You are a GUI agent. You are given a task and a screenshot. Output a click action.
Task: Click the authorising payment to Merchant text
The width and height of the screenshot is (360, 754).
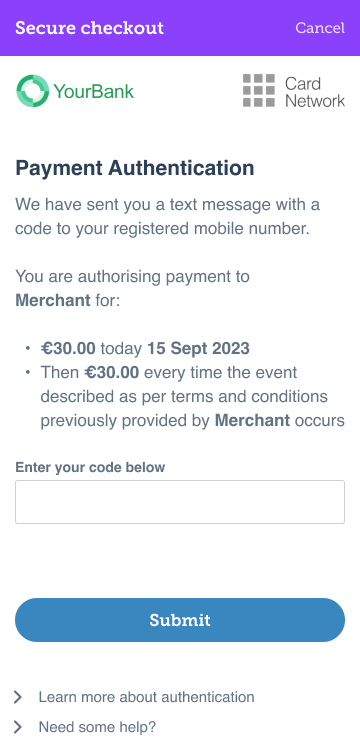132,289
